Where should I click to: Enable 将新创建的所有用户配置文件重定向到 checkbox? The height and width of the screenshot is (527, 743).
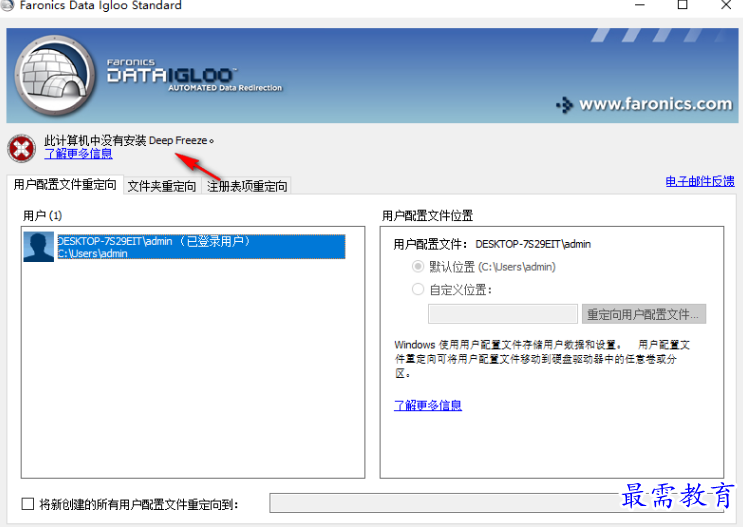point(28,504)
